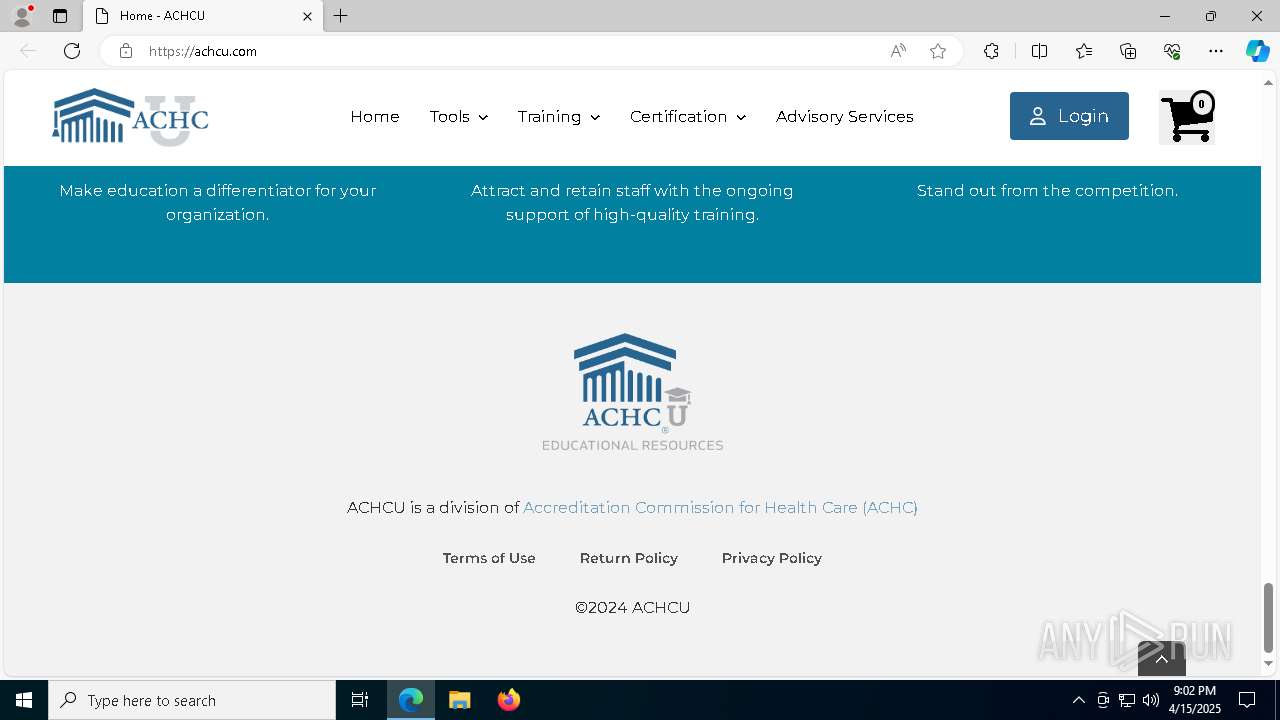The width and height of the screenshot is (1280, 720).
Task: Open the shopping cart icon
Action: pos(1187,117)
